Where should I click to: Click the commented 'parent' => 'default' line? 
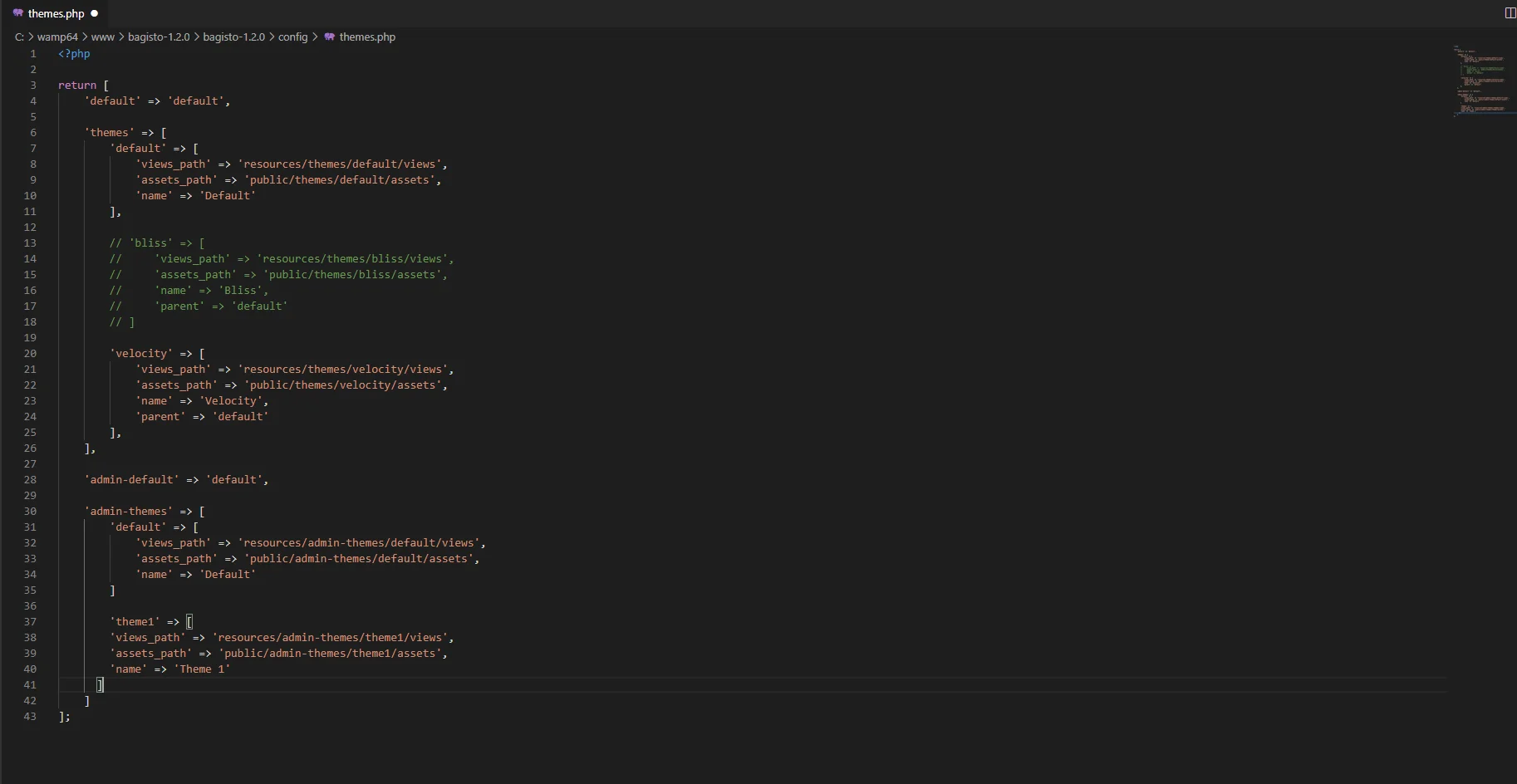pos(199,306)
